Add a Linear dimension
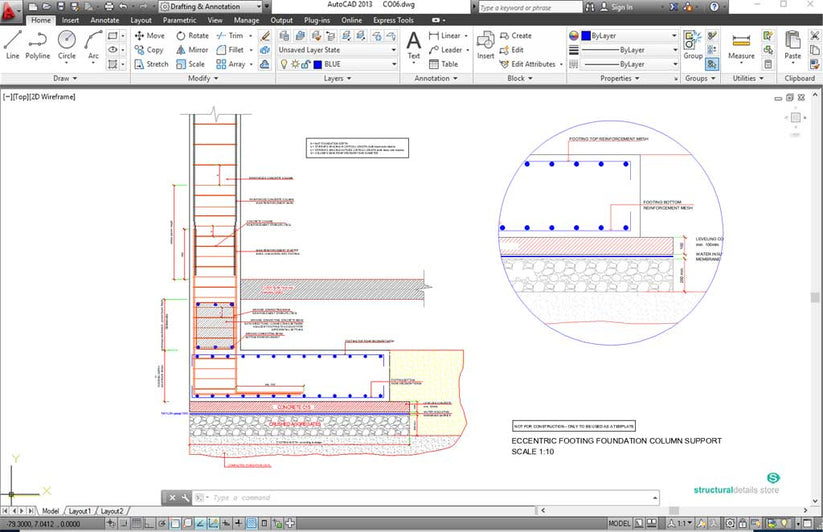Image resolution: width=823 pixels, height=532 pixels. pos(445,36)
